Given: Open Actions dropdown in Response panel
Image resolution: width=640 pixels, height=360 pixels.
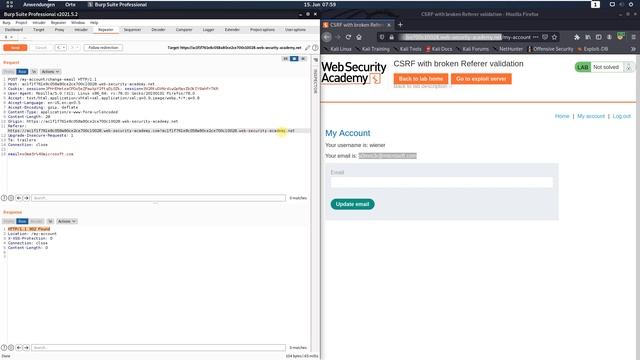Looking at the screenshot, I should 67,221.
